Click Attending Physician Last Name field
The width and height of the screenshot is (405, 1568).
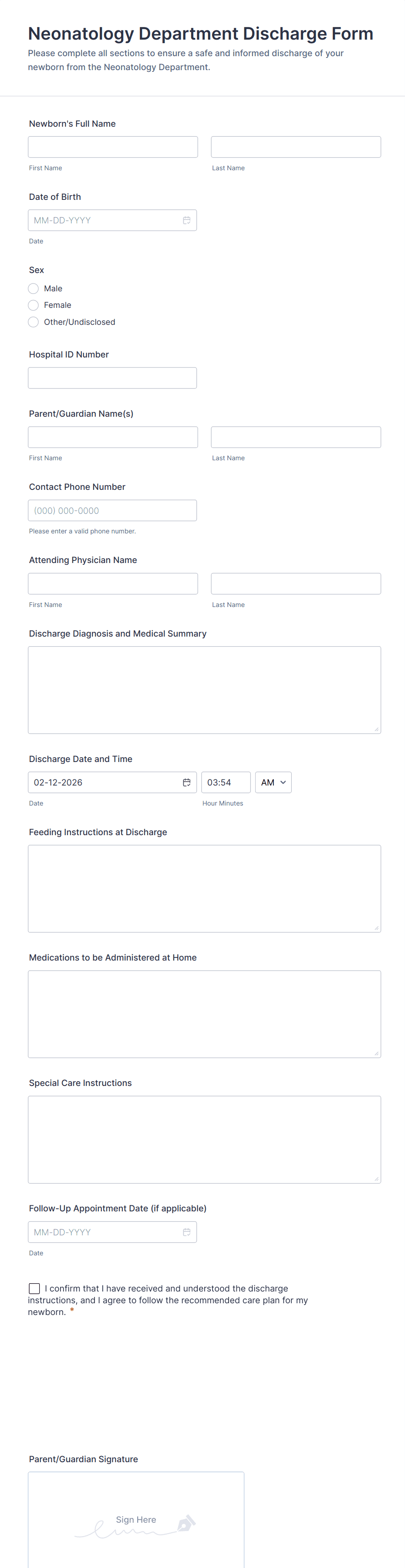(x=295, y=584)
